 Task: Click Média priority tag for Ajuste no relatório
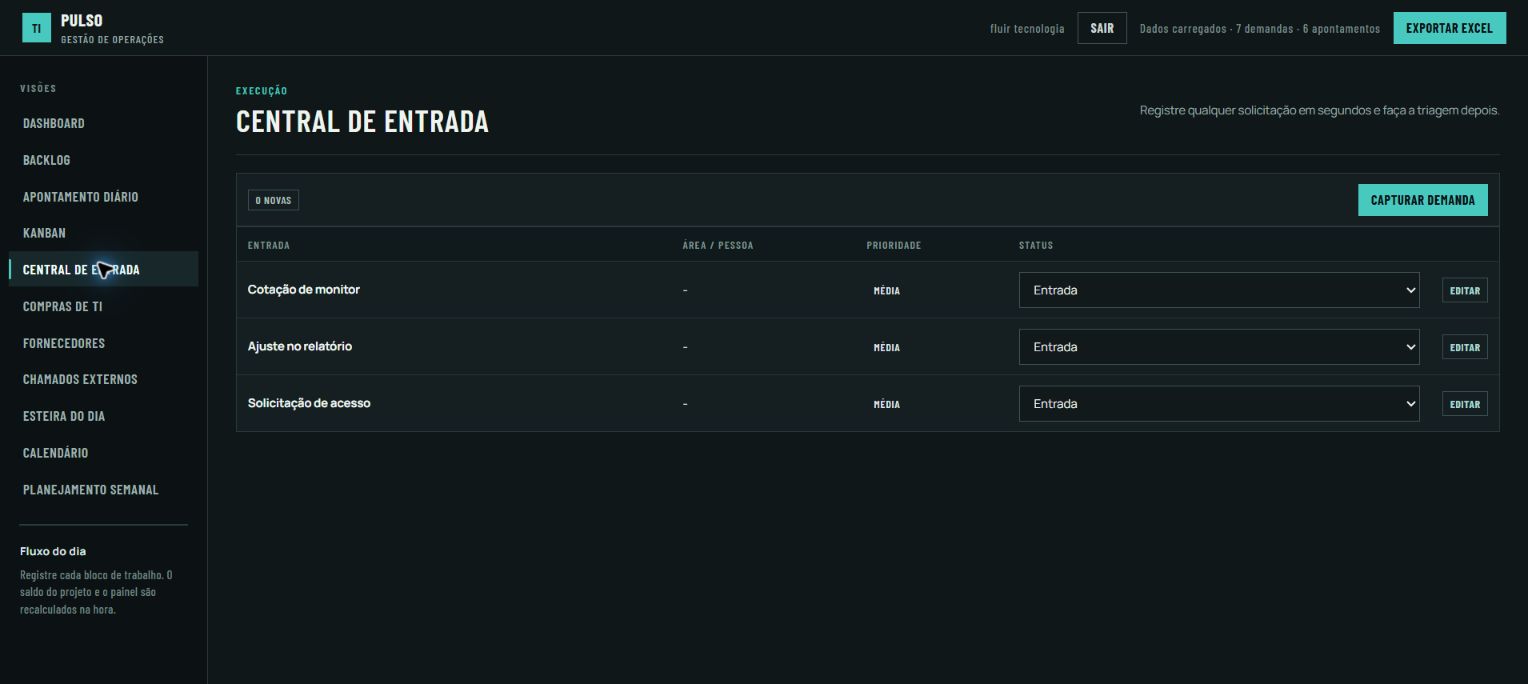click(887, 348)
